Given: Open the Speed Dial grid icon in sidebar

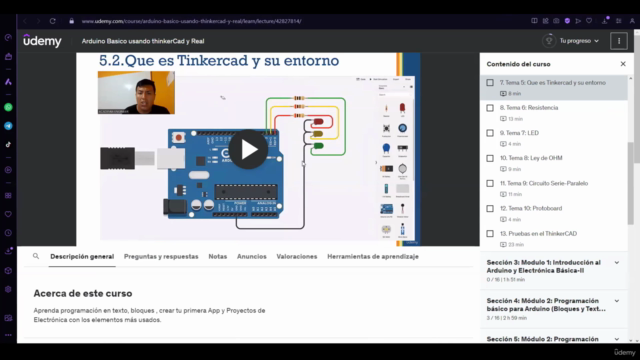Looking at the screenshot, I should (8, 196).
